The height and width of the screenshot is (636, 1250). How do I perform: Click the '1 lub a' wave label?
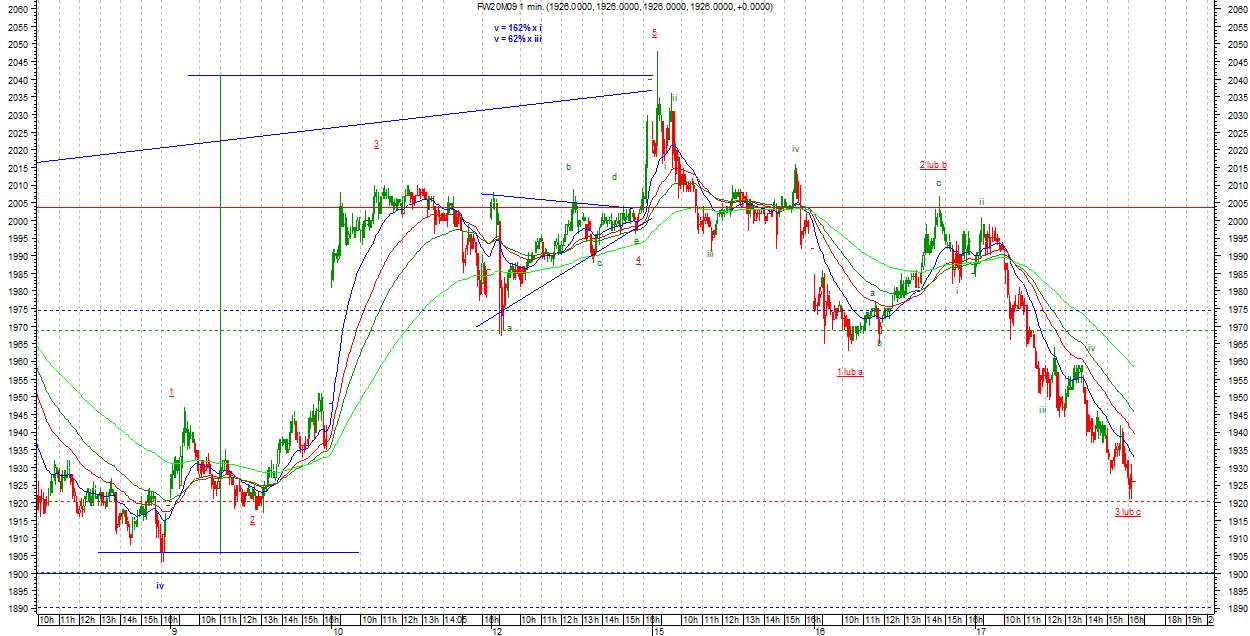pos(850,372)
